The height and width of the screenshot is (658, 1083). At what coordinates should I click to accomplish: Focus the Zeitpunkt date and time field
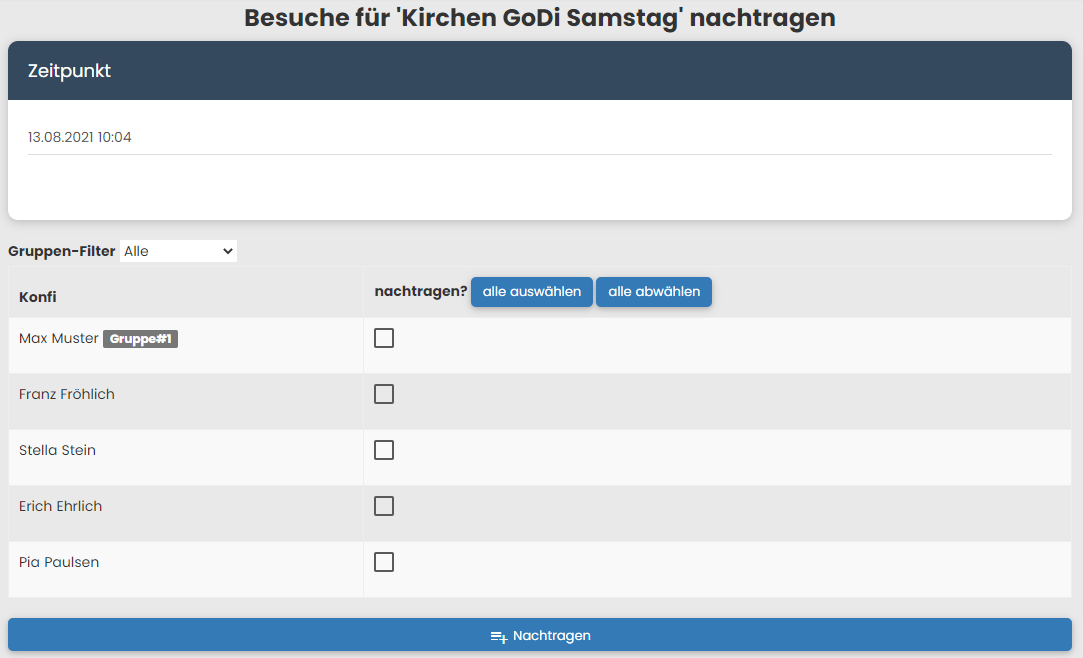coord(539,137)
